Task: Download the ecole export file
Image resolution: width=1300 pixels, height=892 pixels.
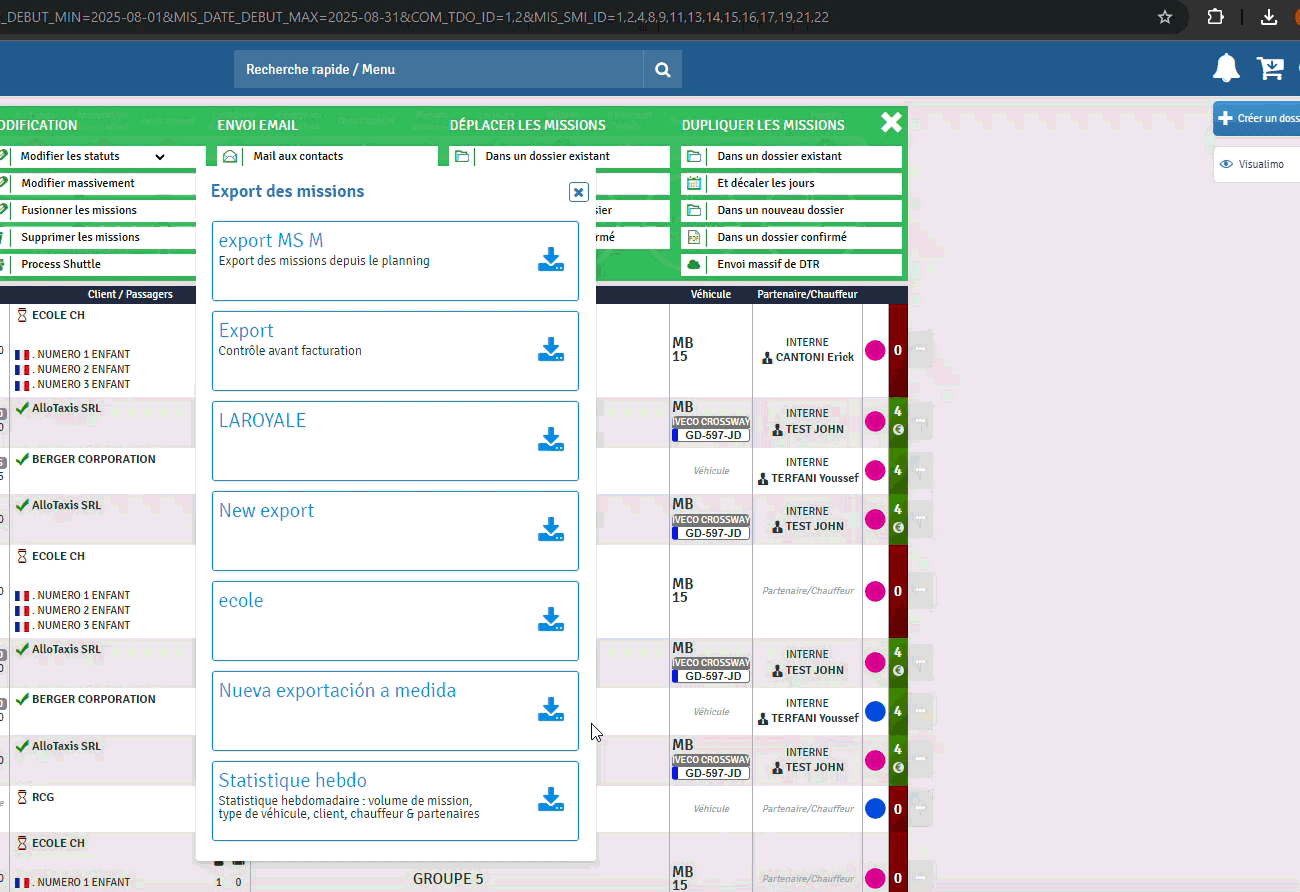Action: coord(551,620)
